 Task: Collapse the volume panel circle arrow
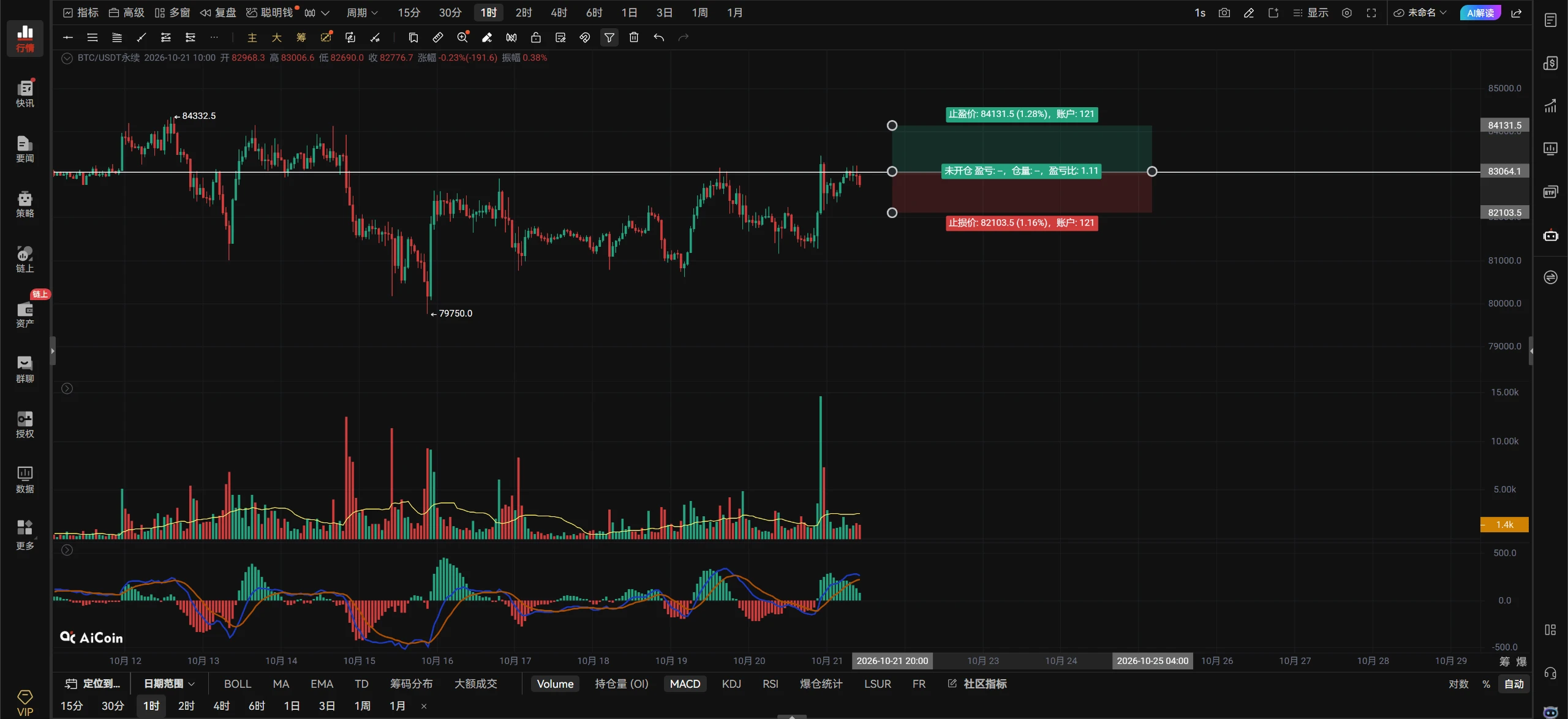[x=67, y=388]
